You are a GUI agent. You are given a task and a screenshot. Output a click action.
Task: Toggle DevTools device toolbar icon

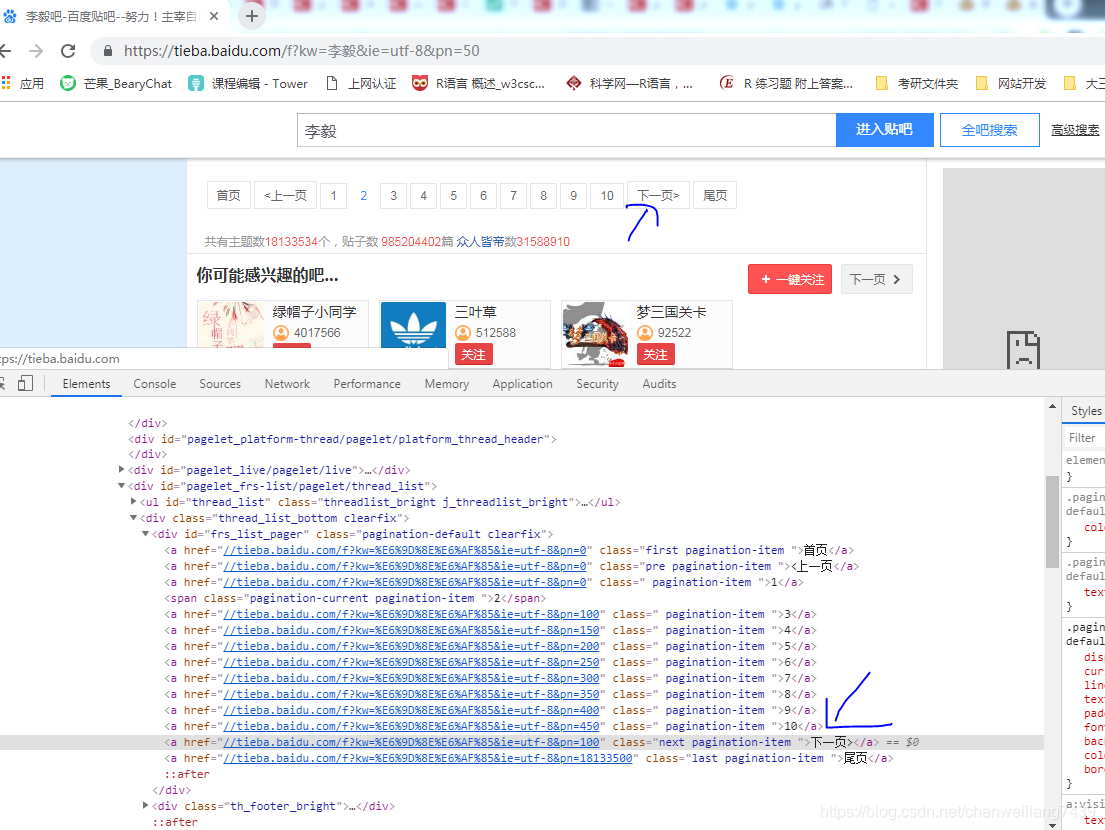(x=25, y=383)
